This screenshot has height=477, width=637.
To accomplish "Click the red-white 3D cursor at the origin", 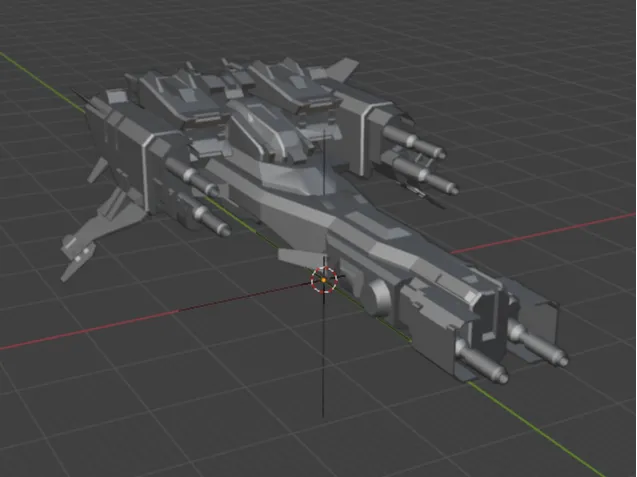I will (x=324, y=280).
